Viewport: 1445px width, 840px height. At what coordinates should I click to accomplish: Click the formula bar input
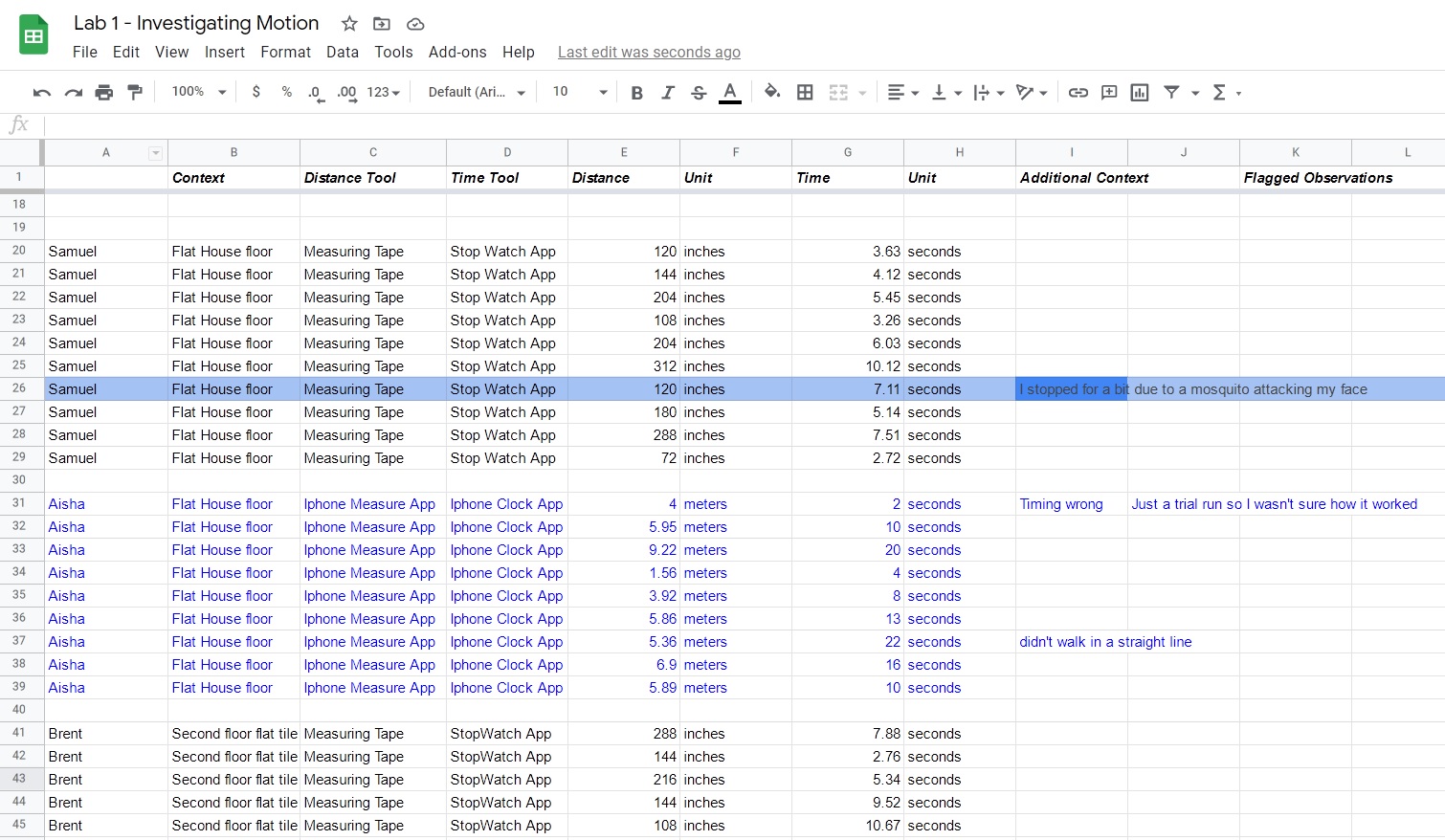(744, 125)
